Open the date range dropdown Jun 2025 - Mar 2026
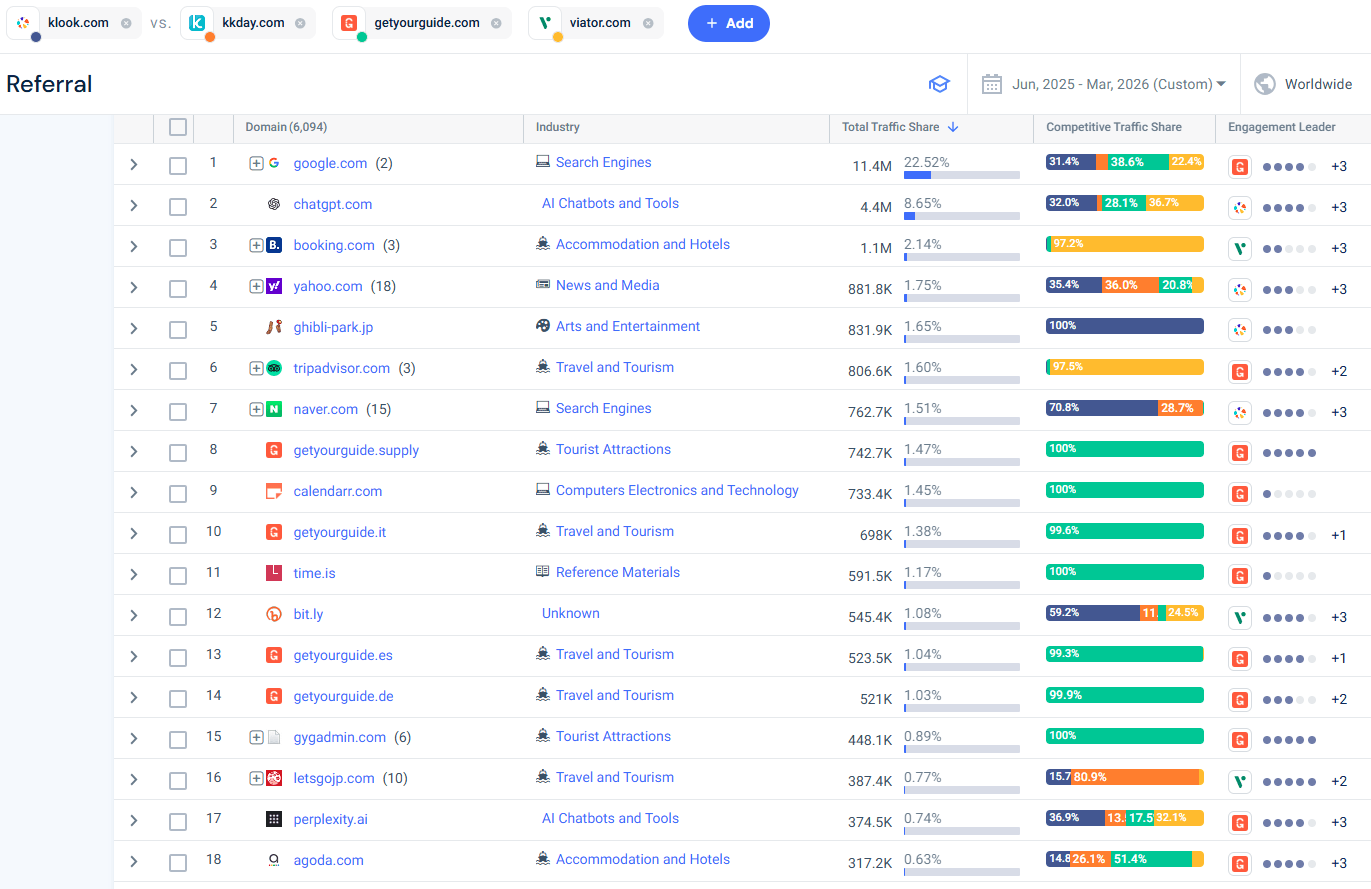1371x889 pixels. tap(1119, 84)
